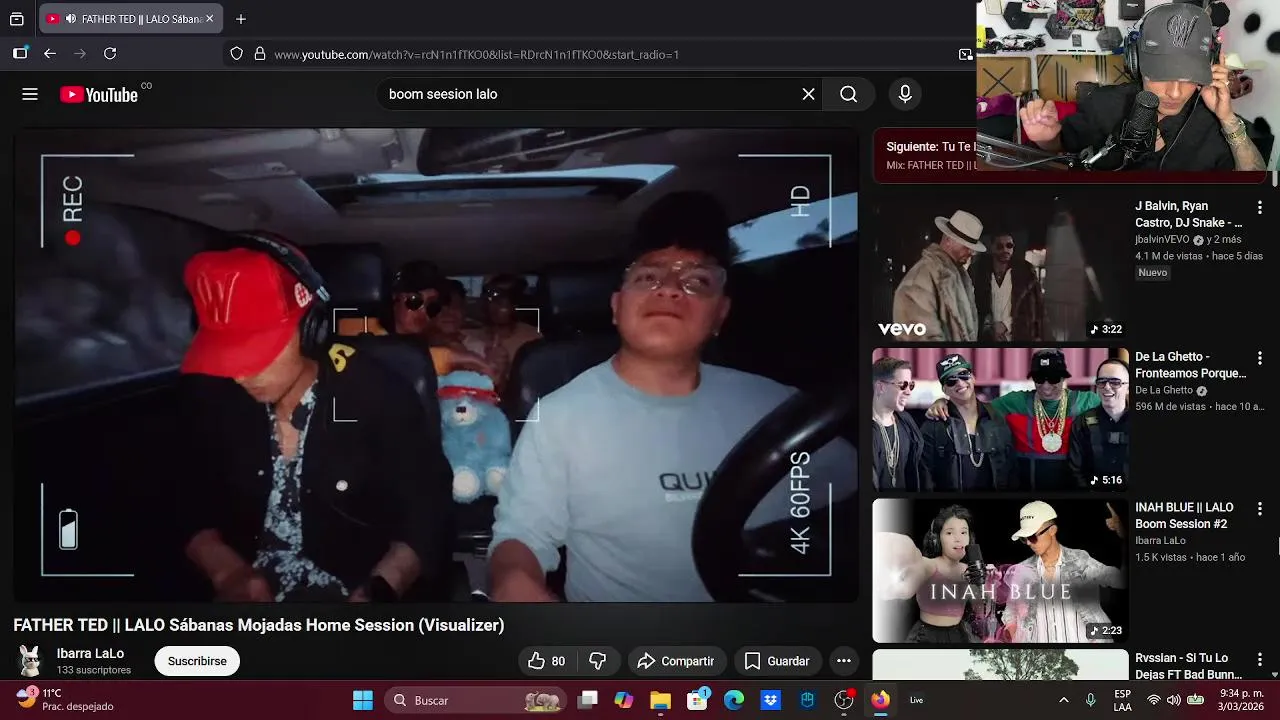
Task: Open options for the De La Ghetto video
Action: tap(1260, 358)
